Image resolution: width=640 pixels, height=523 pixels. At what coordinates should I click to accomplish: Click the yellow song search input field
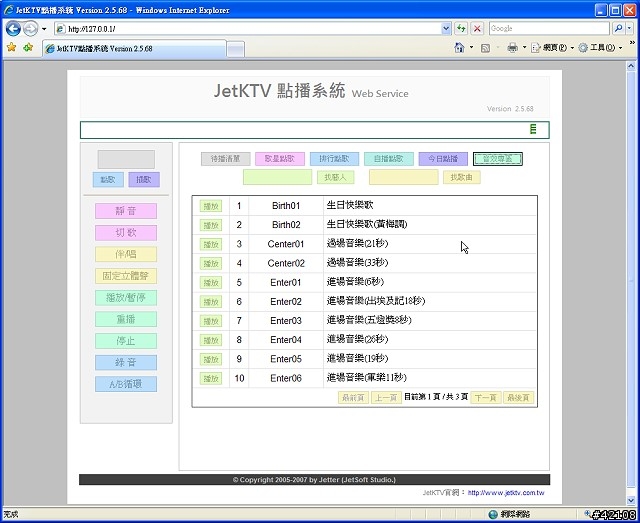404,177
